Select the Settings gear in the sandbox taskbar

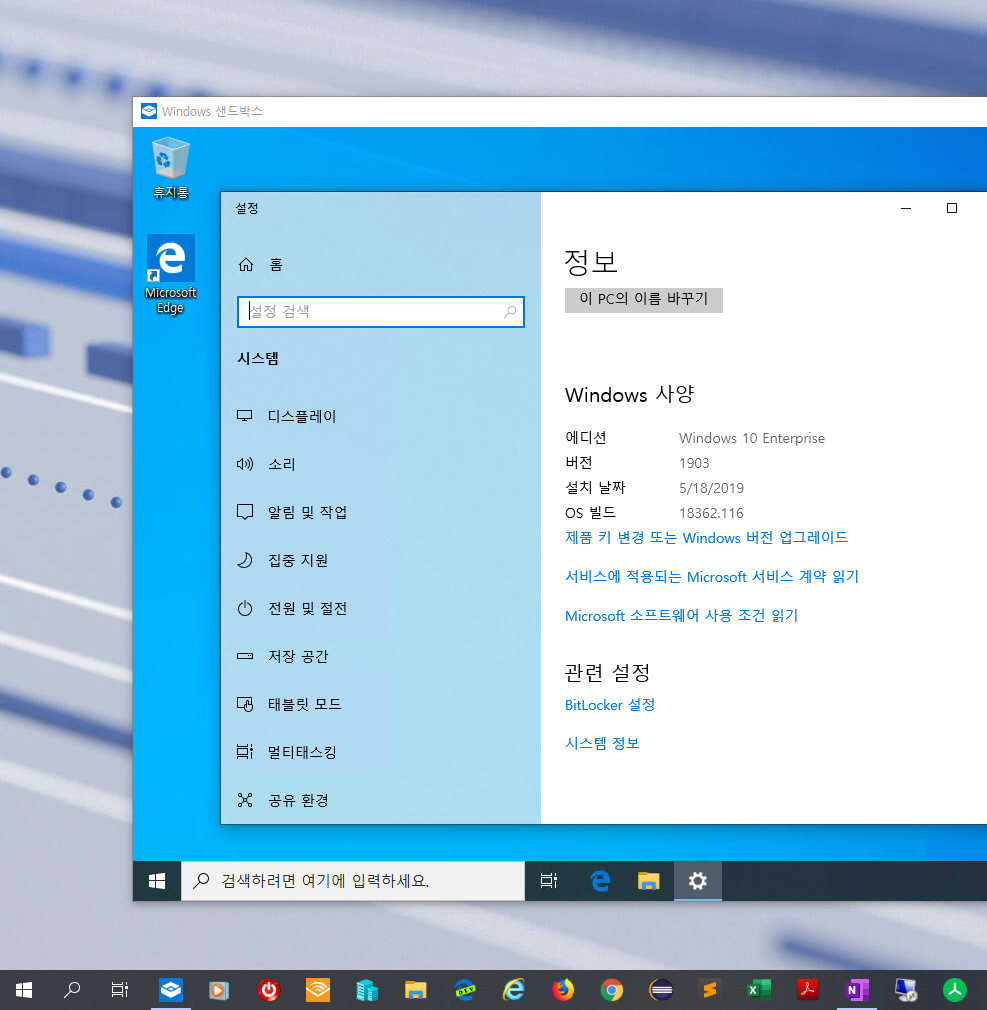(698, 881)
